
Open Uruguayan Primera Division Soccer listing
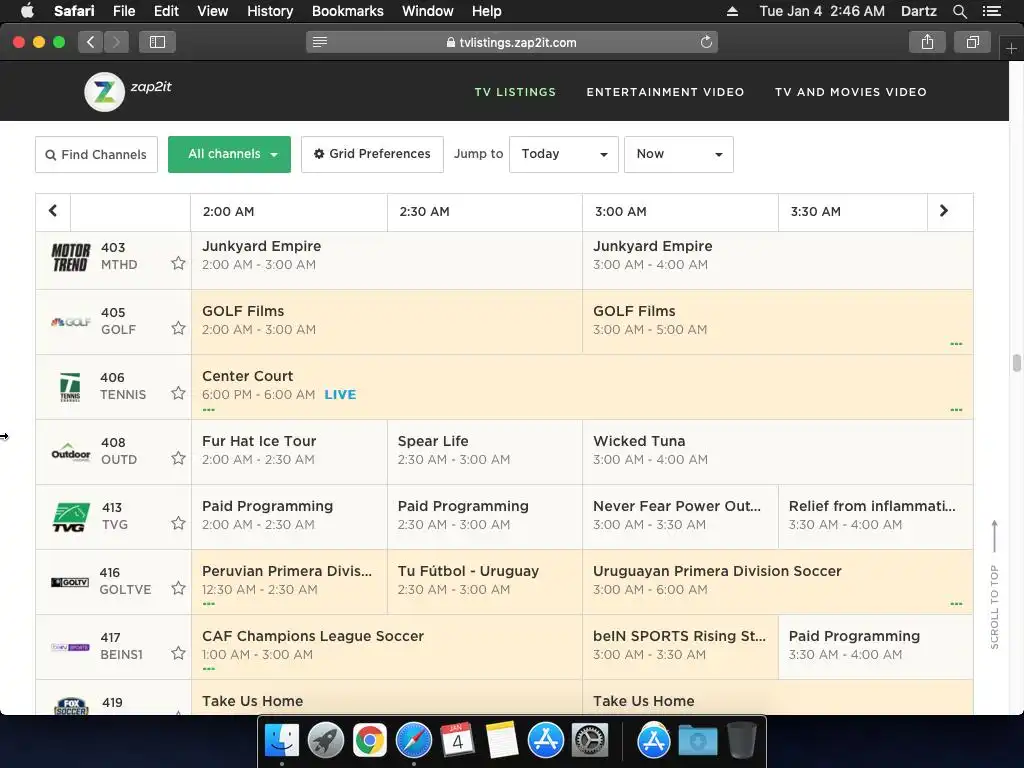click(778, 582)
